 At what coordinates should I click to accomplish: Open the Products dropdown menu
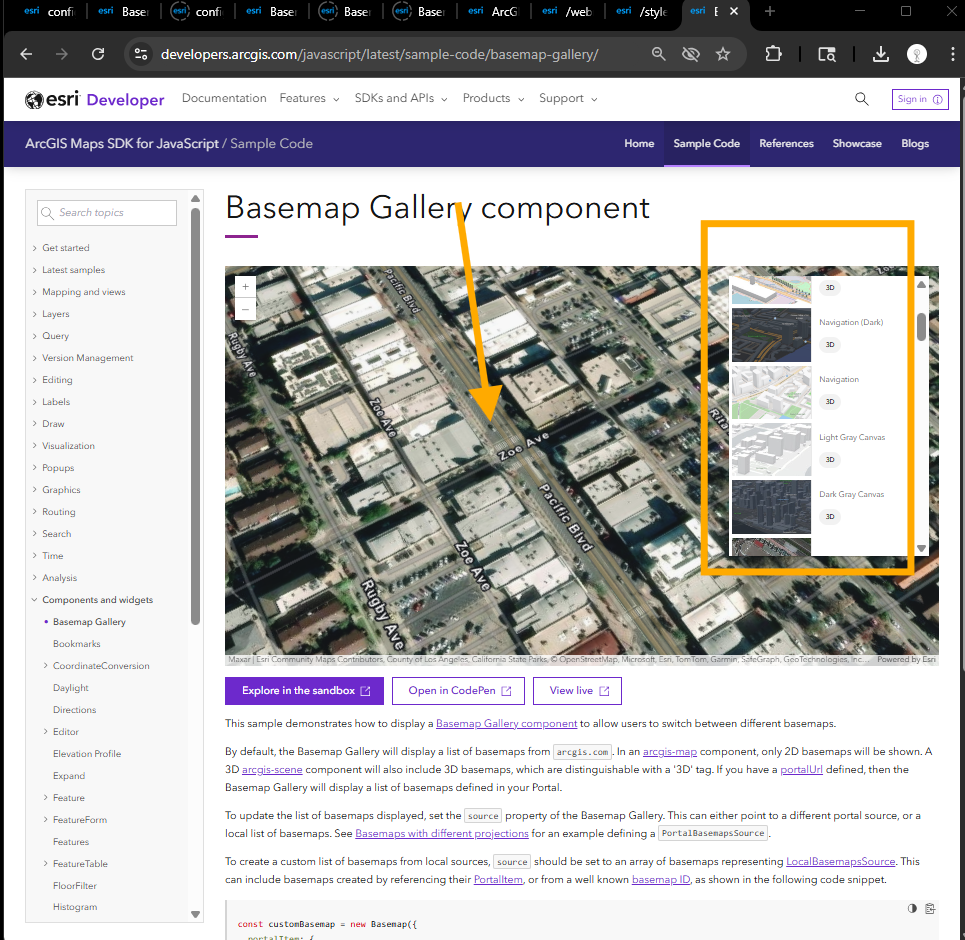pyautogui.click(x=493, y=98)
